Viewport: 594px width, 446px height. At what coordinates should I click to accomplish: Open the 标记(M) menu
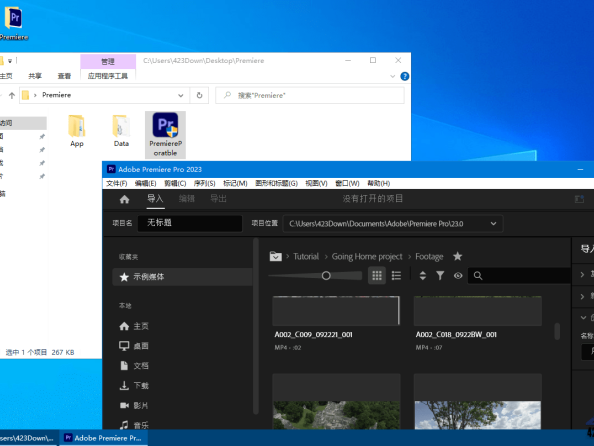[x=235, y=183]
